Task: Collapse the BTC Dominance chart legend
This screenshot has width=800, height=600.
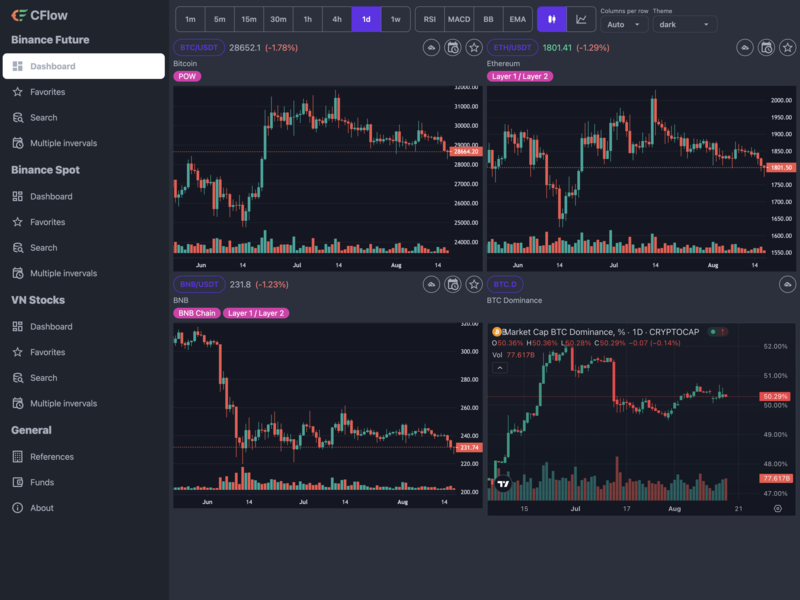Action: (x=501, y=367)
